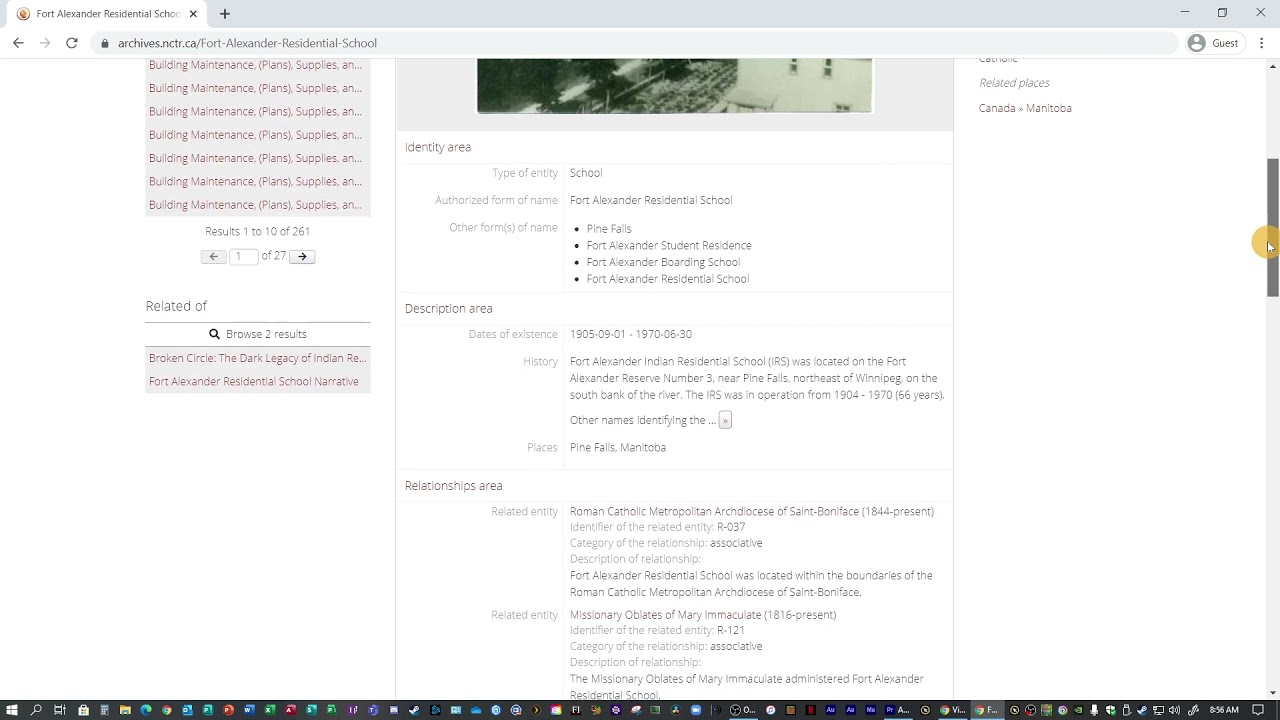
Task: Expand the truncated History text
Action: (725, 420)
